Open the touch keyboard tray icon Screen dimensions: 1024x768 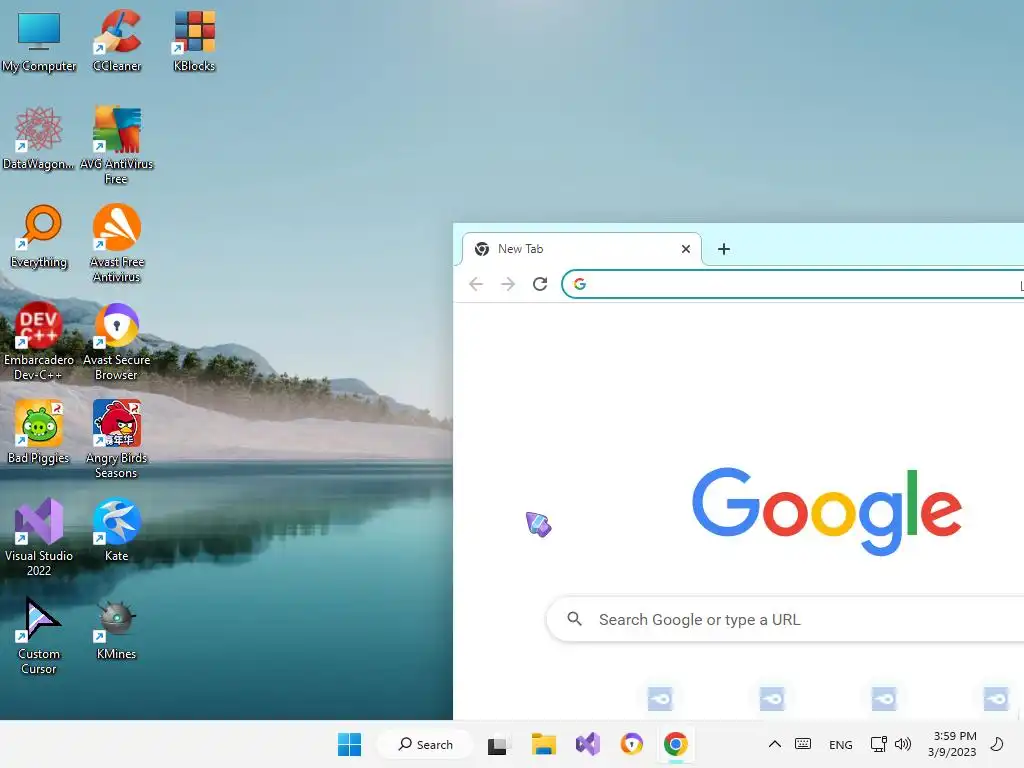pos(803,744)
